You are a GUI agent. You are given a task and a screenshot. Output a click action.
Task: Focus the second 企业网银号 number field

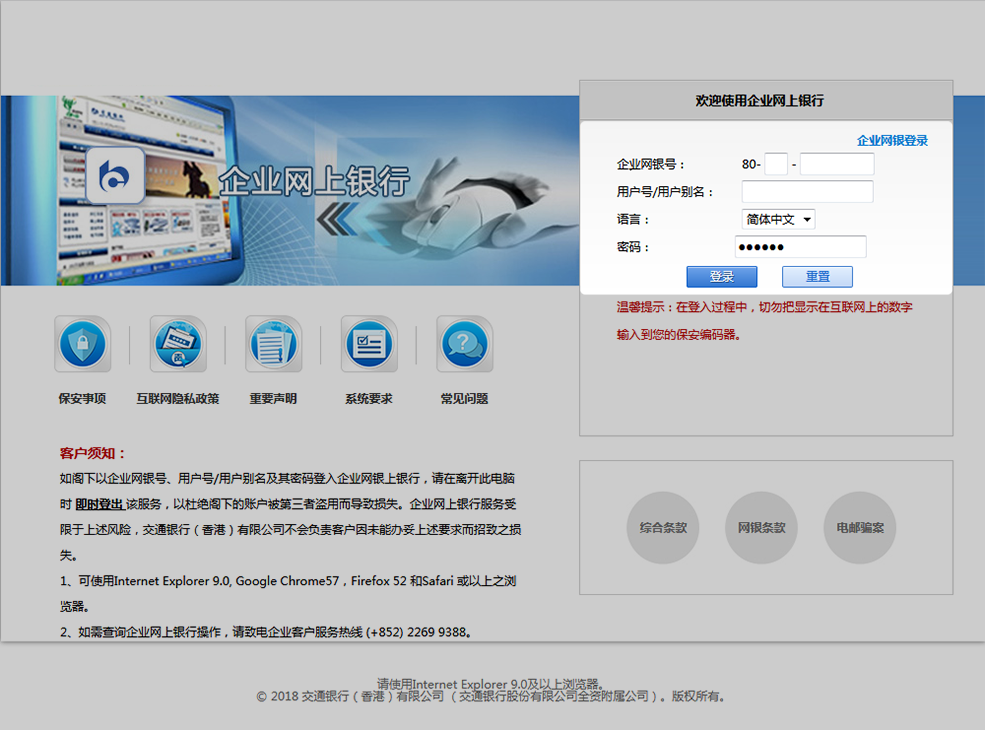(x=837, y=164)
